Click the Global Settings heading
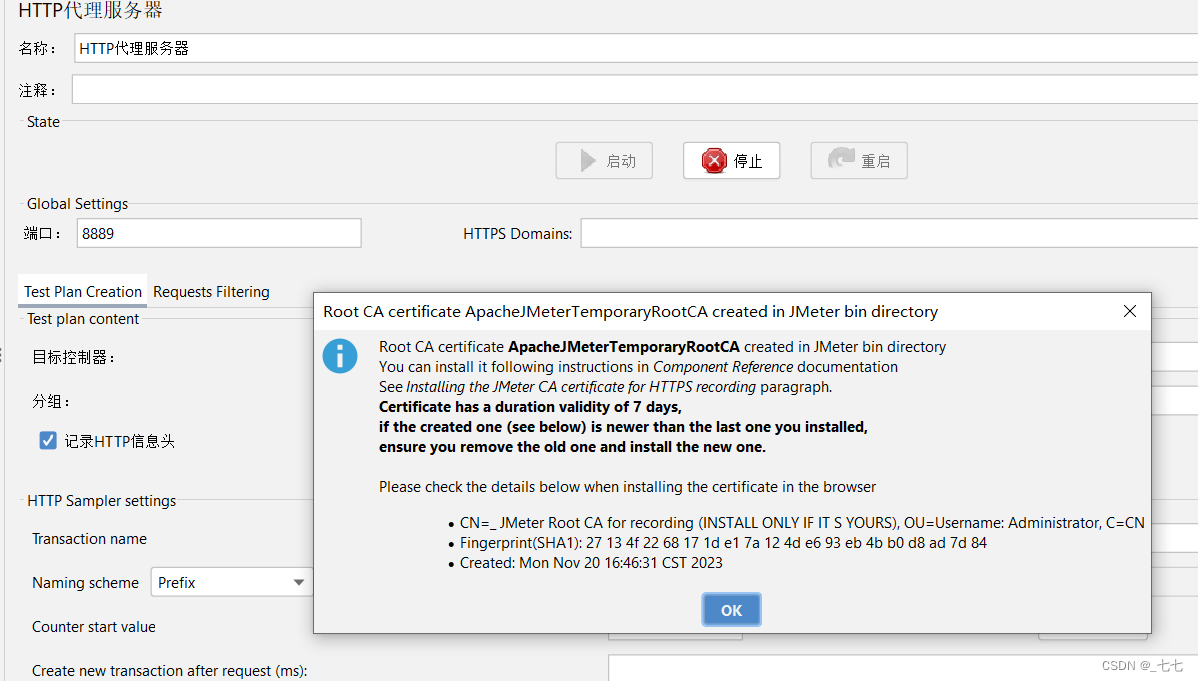This screenshot has height=681, width=1198. pos(77,204)
